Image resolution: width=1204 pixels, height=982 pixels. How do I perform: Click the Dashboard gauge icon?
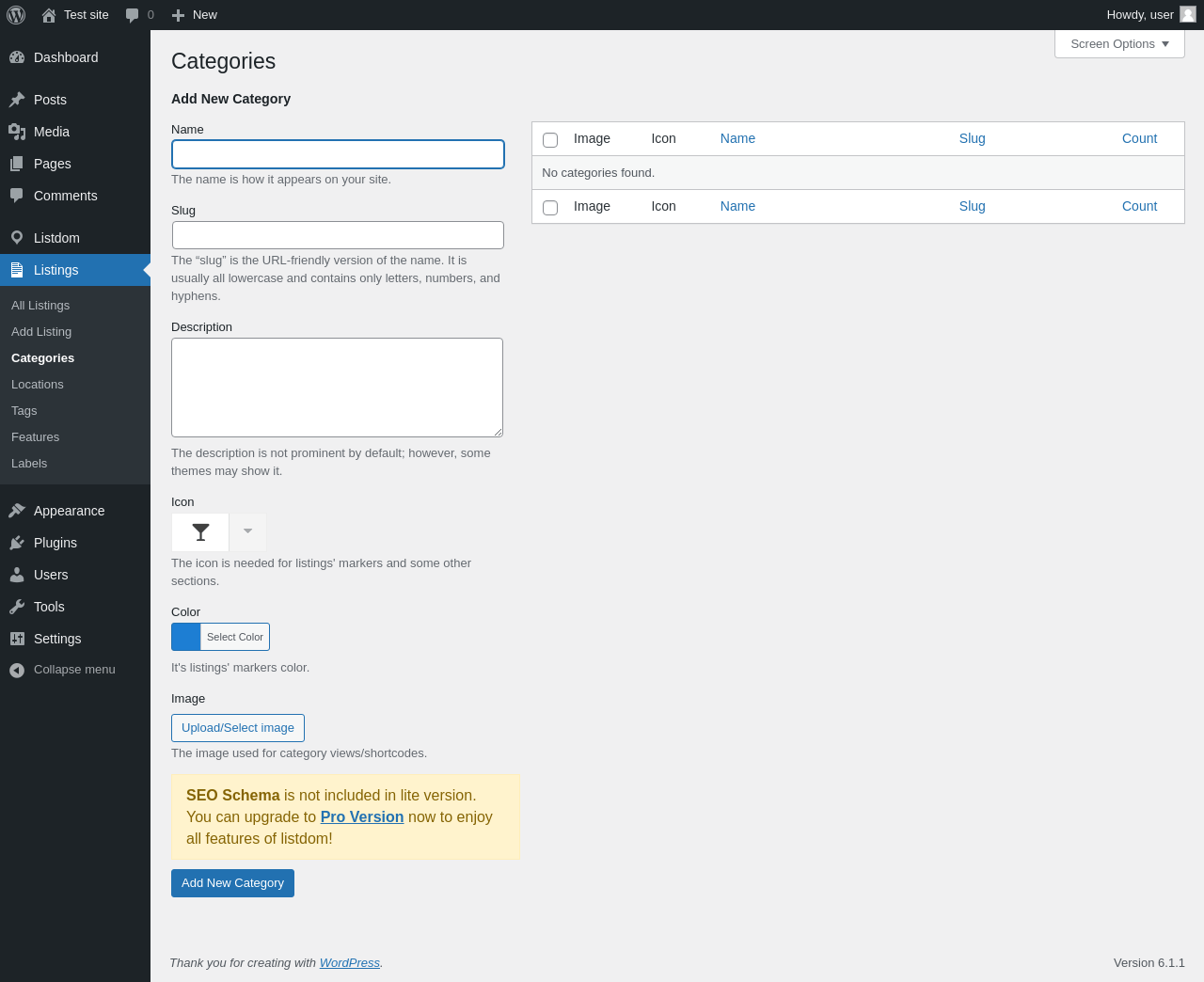(x=17, y=57)
